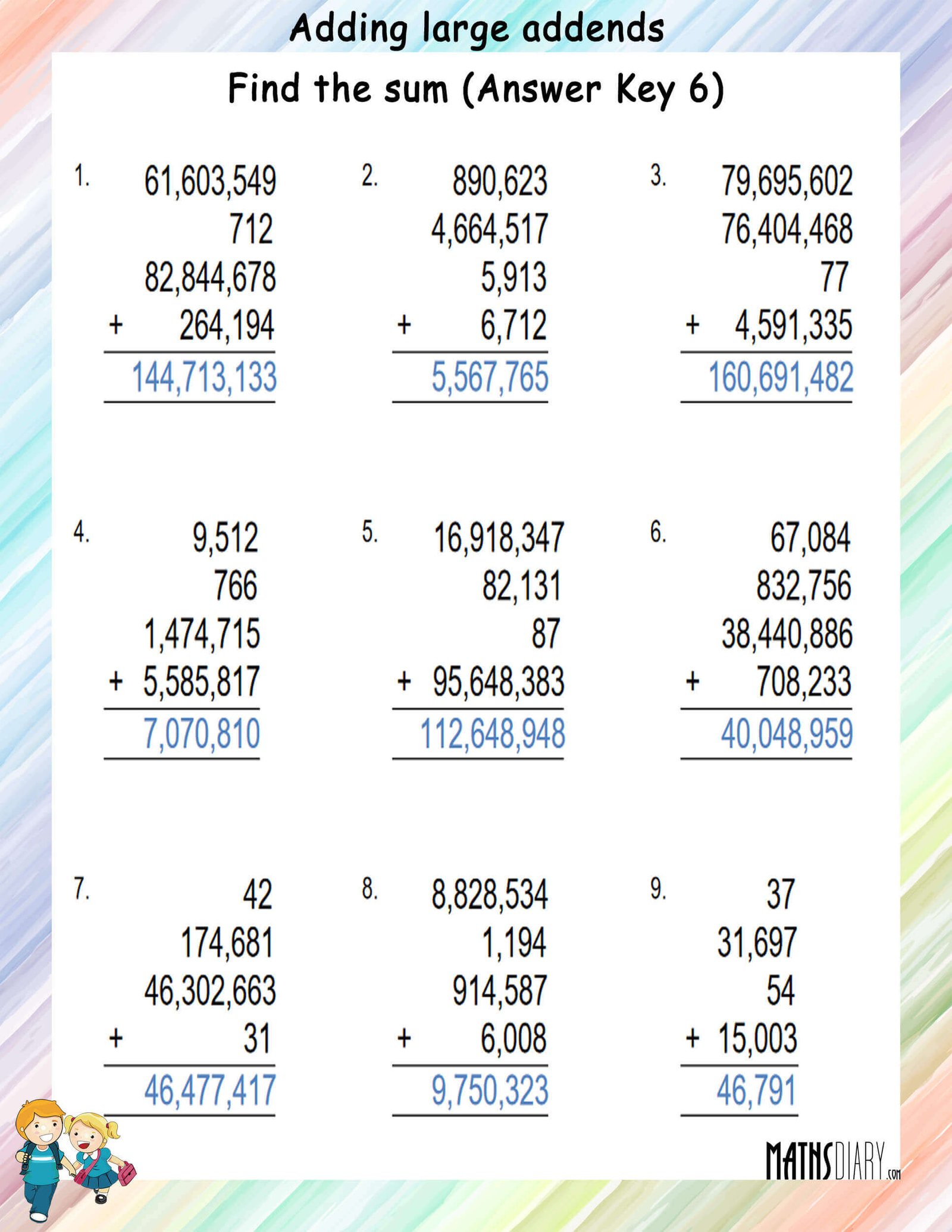Select the answer 5,567,765
Viewport: 952px width, 1232px height.
[490, 377]
